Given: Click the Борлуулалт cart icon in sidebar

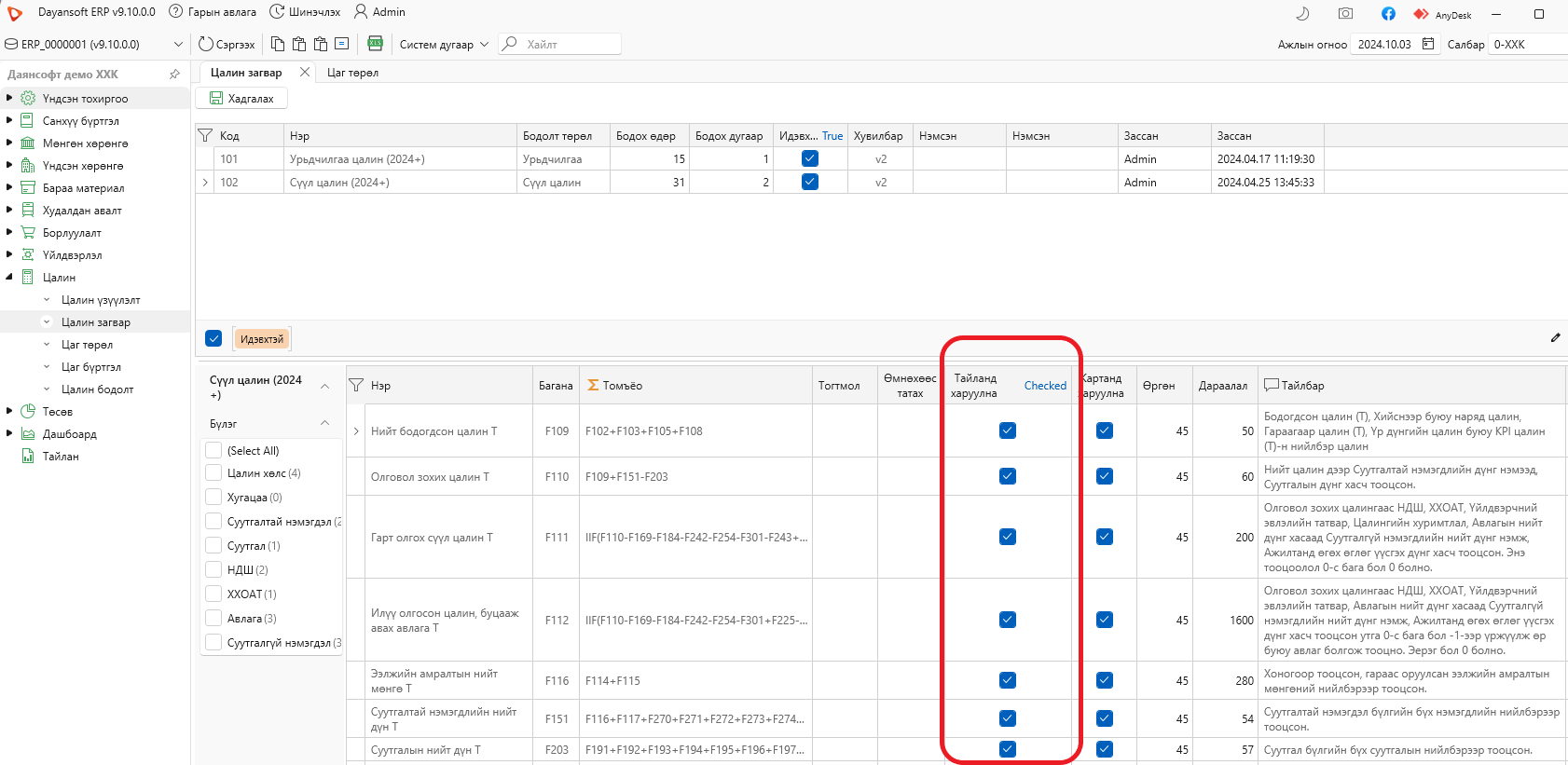Looking at the screenshot, I should 28,232.
